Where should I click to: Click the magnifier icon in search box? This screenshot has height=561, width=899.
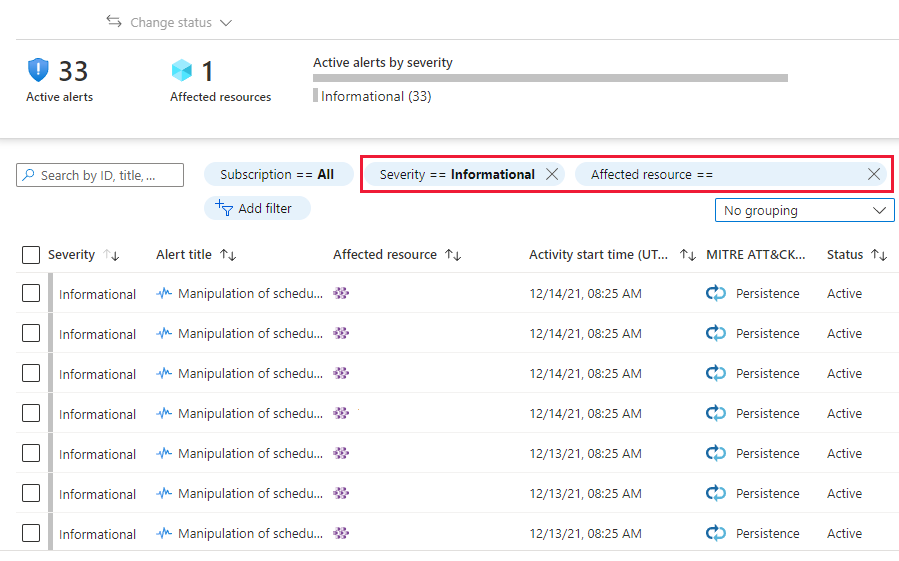click(28, 175)
